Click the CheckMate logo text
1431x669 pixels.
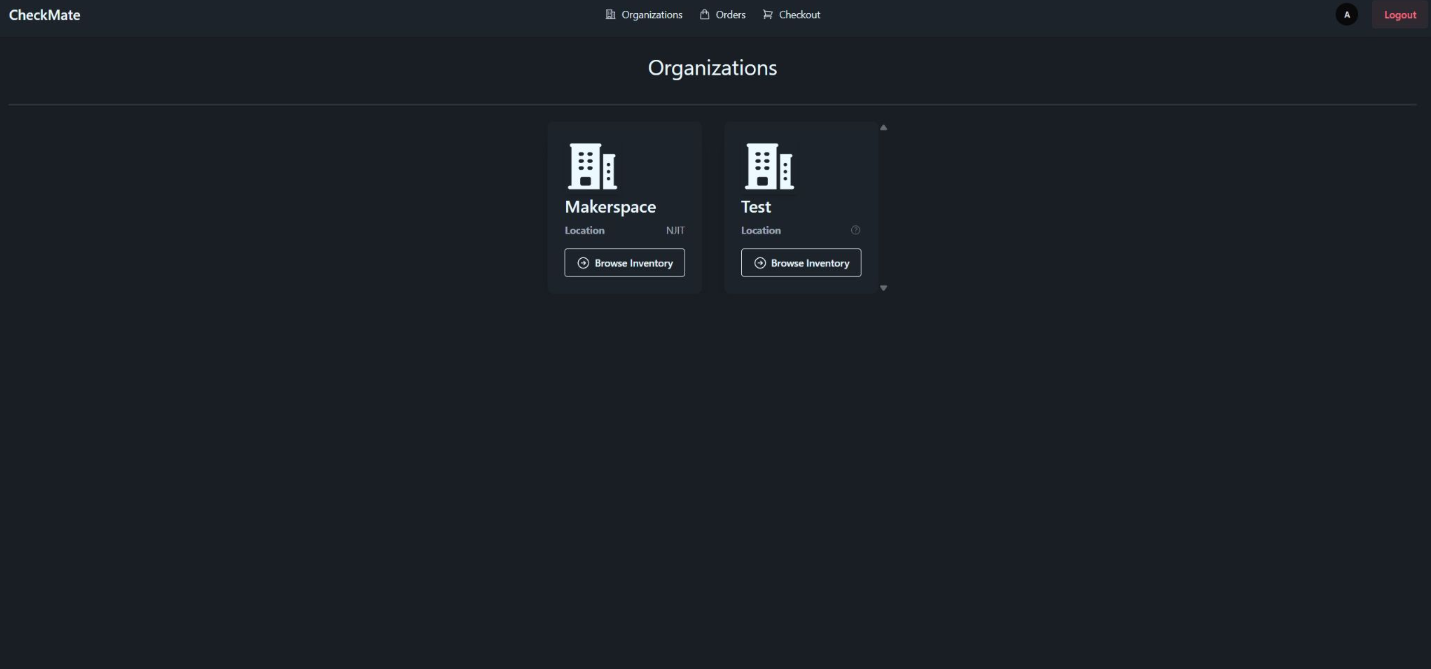(x=45, y=15)
